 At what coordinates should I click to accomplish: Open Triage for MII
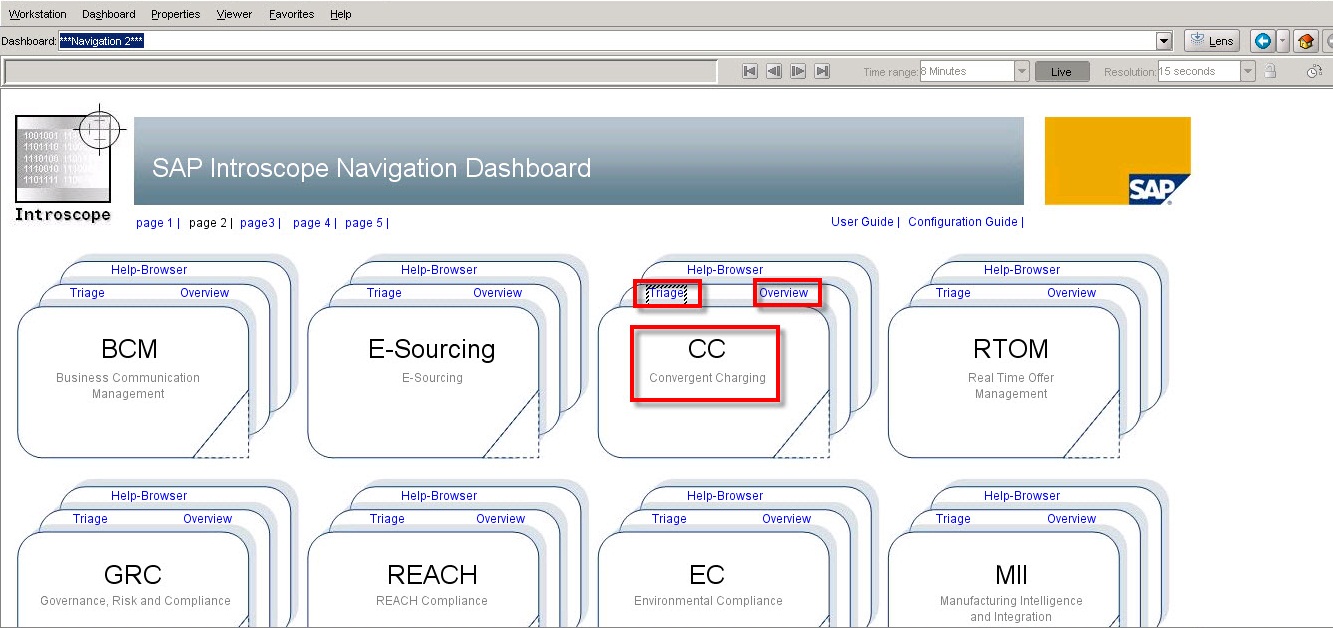pyautogui.click(x=953, y=519)
